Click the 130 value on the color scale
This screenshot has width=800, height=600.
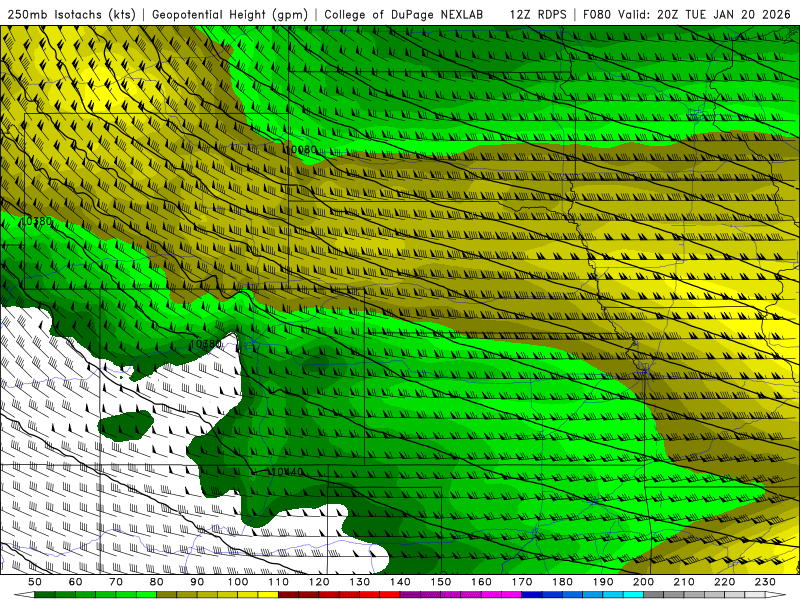(360, 582)
